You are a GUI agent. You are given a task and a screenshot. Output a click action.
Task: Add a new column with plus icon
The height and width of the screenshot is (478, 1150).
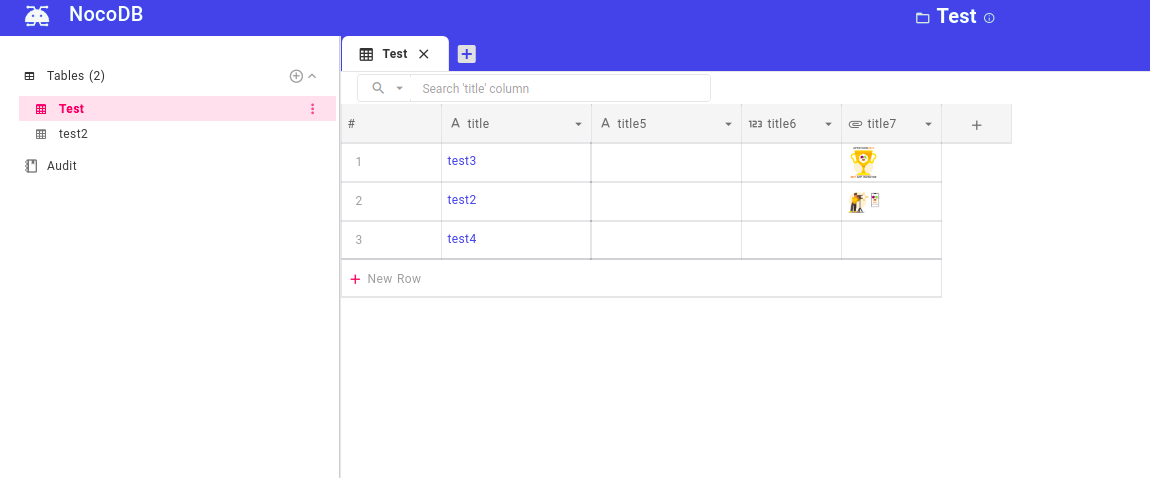(x=976, y=125)
